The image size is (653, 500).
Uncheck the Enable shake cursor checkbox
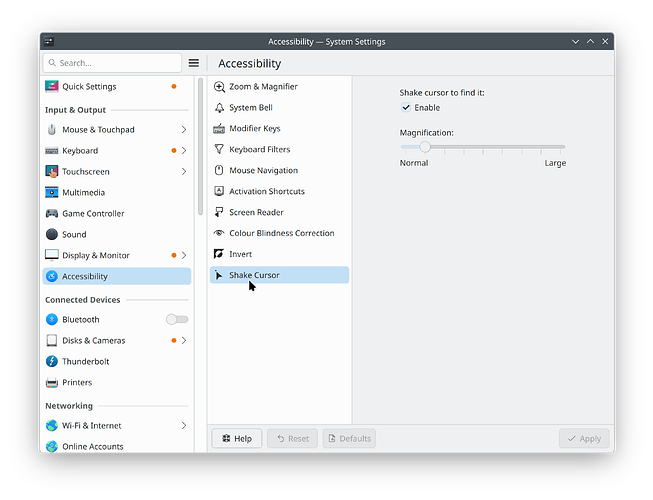coord(406,108)
